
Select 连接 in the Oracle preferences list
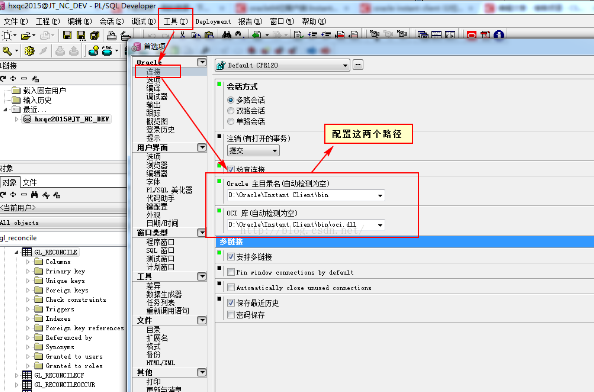(x=153, y=71)
